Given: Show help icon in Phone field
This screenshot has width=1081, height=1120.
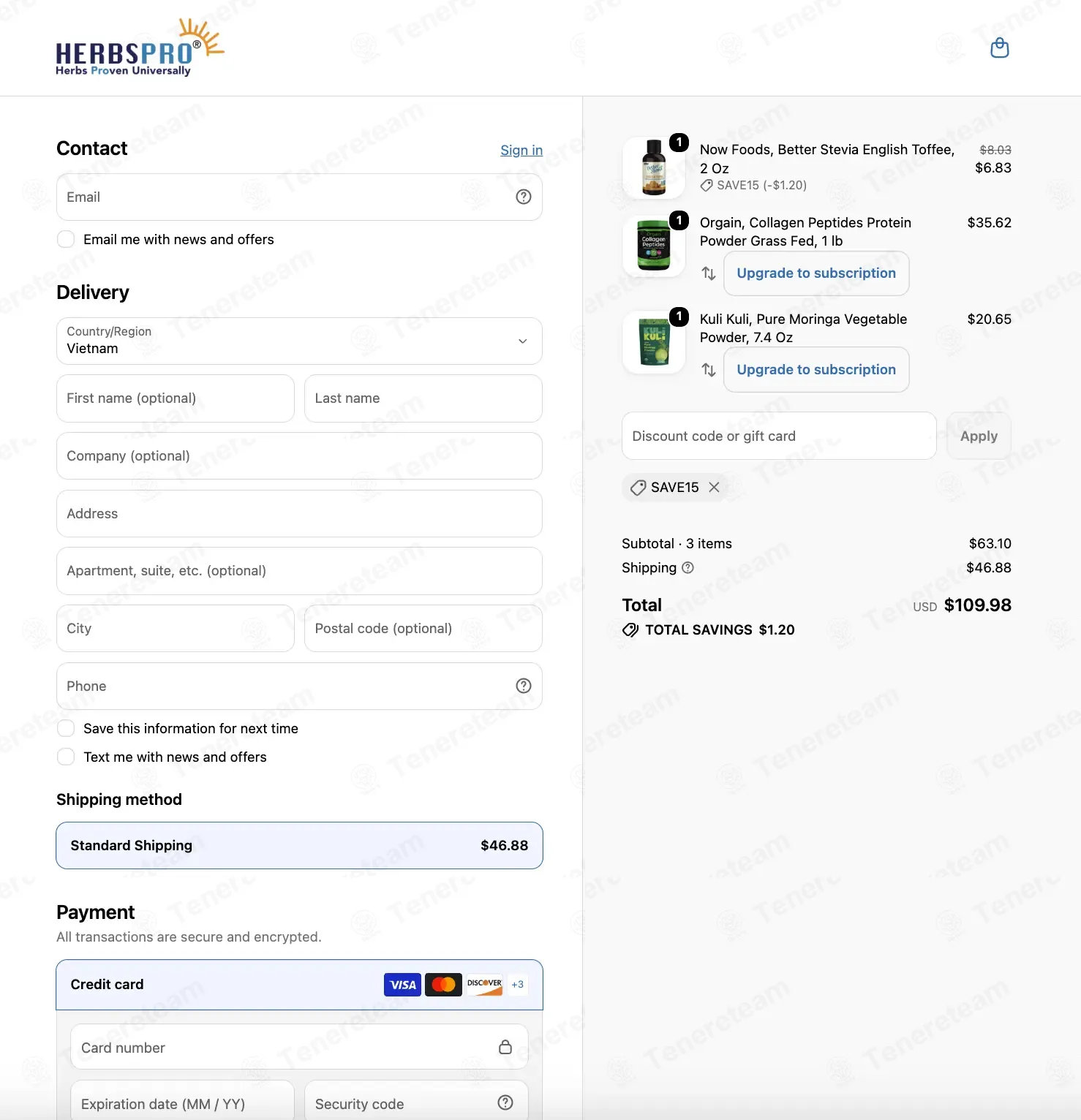Looking at the screenshot, I should tap(524, 686).
